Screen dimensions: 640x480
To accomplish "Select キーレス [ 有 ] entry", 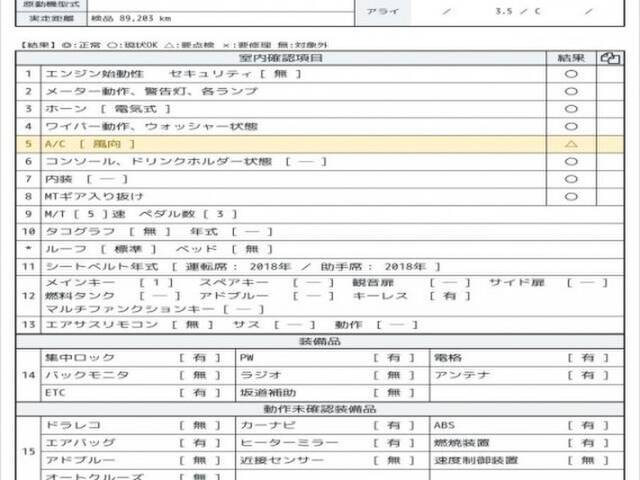I will (x=411, y=296).
